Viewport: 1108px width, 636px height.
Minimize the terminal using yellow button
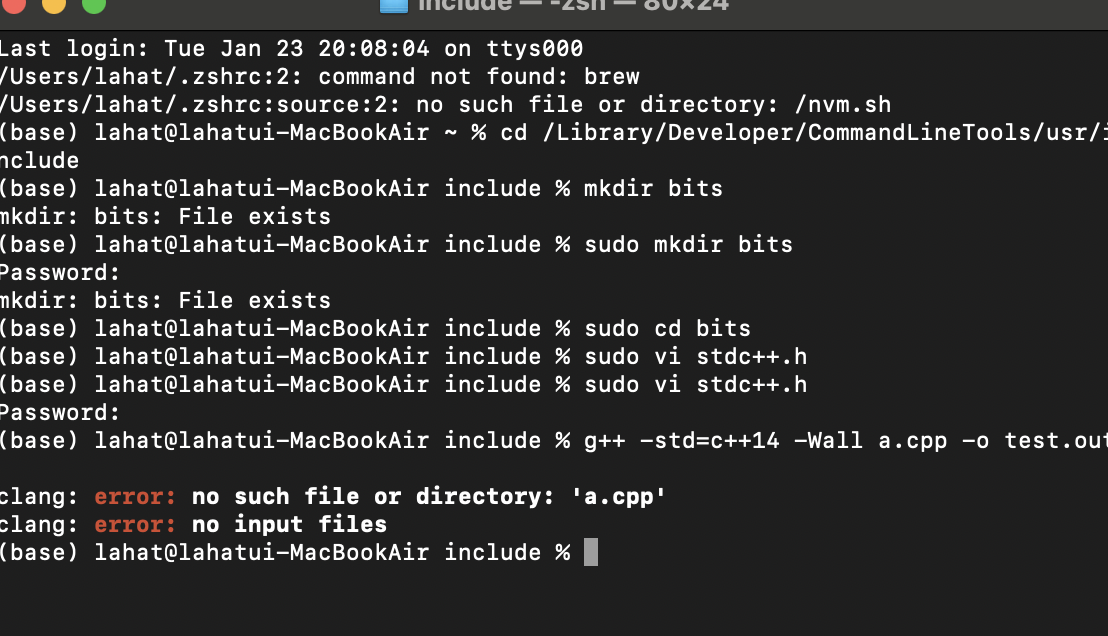[x=54, y=4]
